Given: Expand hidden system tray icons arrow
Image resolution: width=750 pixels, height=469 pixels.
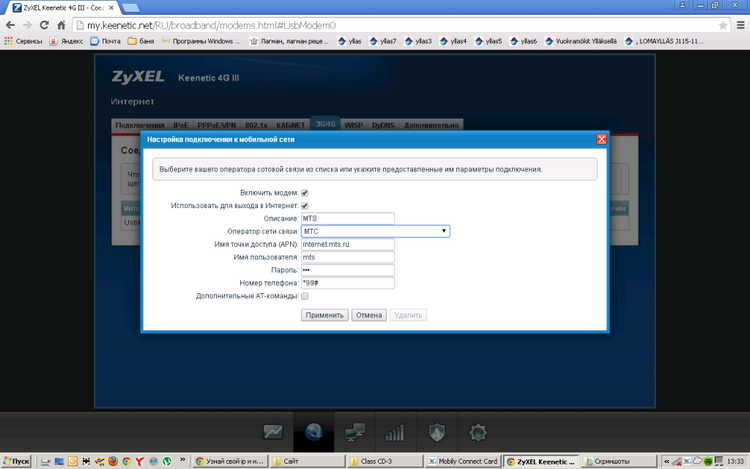Looking at the screenshot, I should [x=666, y=461].
